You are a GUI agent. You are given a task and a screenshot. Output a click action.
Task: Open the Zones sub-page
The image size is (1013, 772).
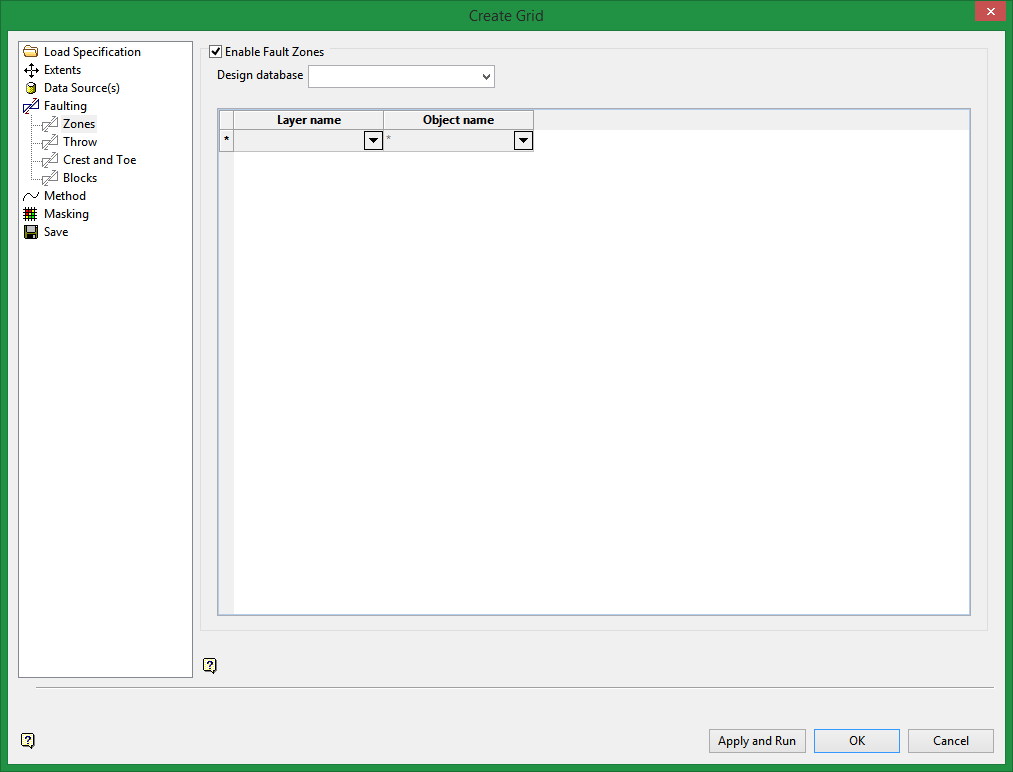pyautogui.click(x=79, y=124)
